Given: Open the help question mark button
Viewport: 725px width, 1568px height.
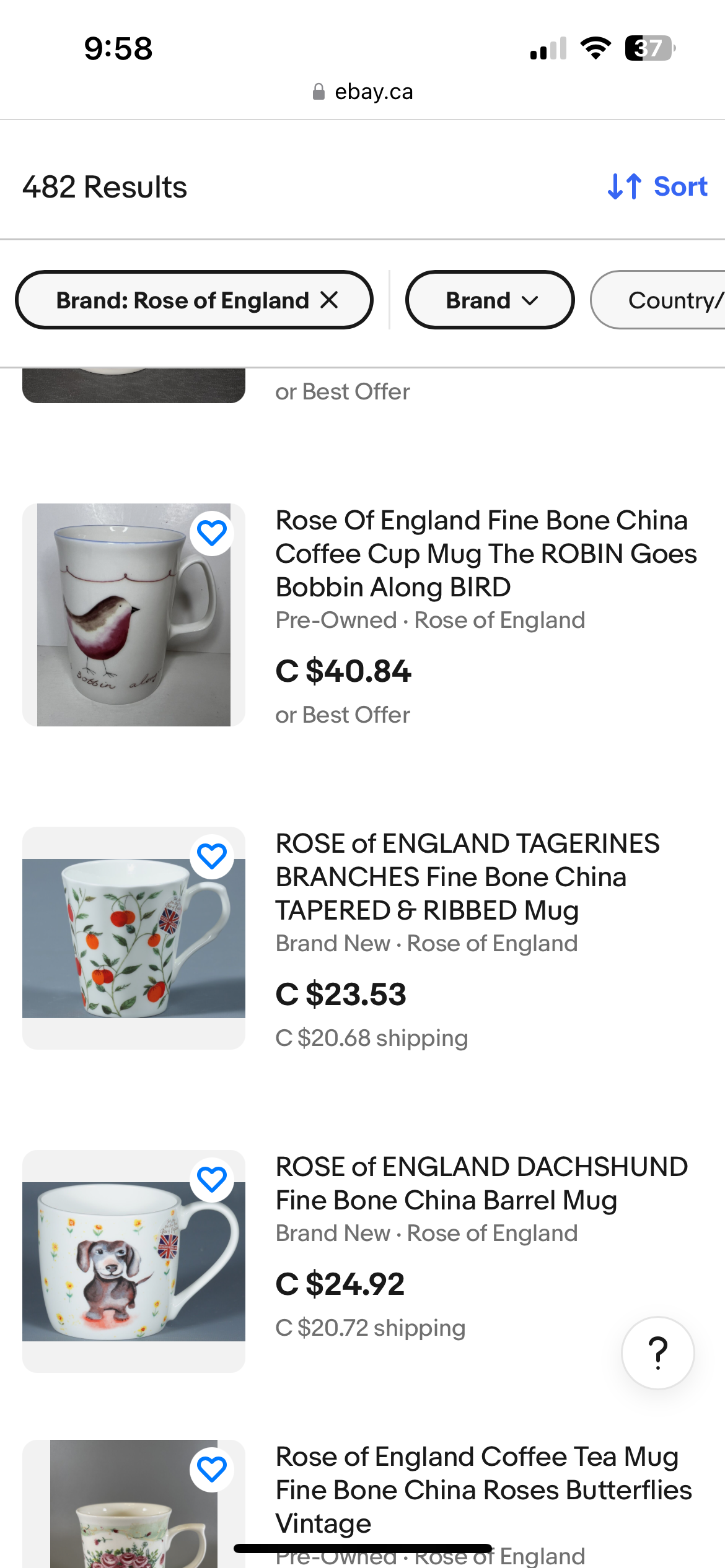Looking at the screenshot, I should [x=657, y=1353].
